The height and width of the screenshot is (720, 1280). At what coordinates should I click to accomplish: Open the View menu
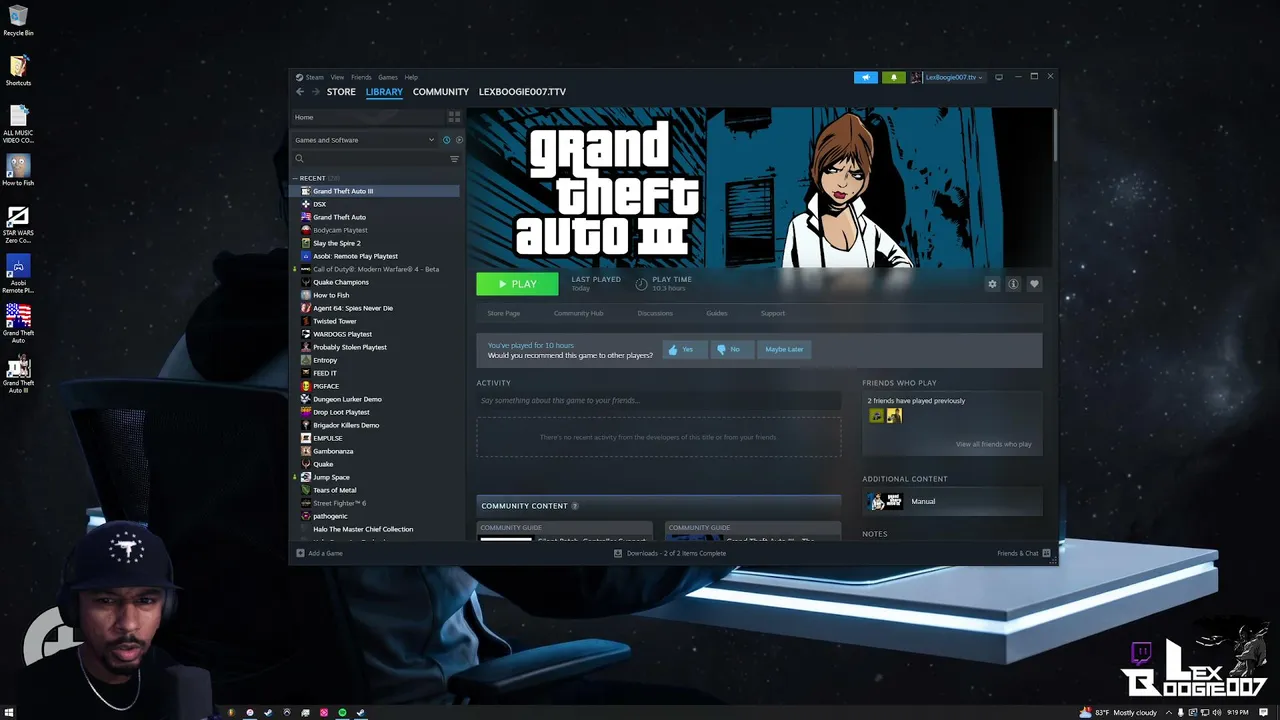[x=337, y=77]
